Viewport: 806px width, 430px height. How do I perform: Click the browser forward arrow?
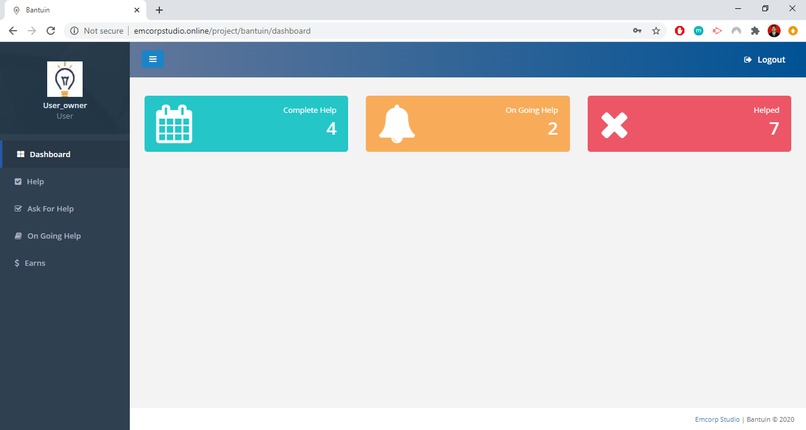(32, 31)
